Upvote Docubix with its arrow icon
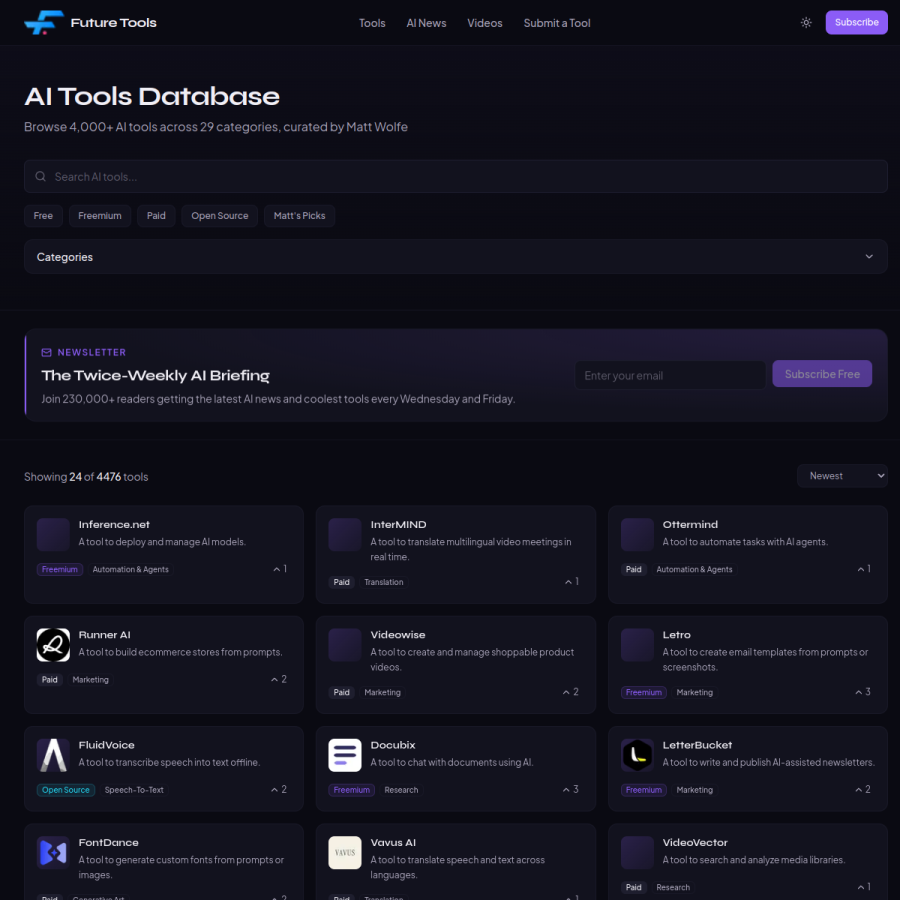 pos(566,790)
